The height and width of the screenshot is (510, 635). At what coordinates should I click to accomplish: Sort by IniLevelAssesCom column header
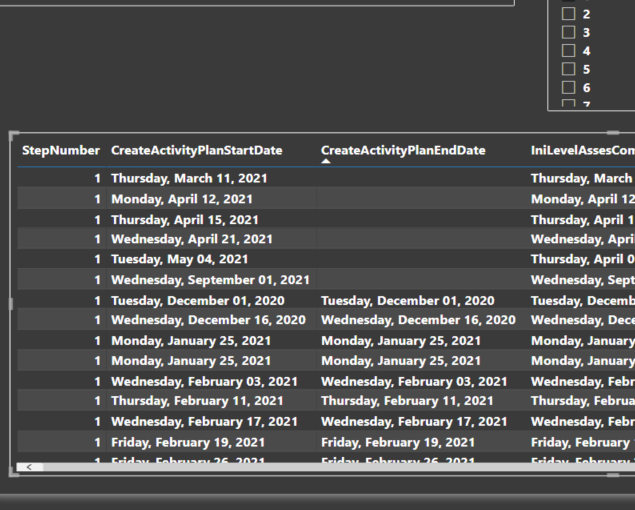(583, 151)
